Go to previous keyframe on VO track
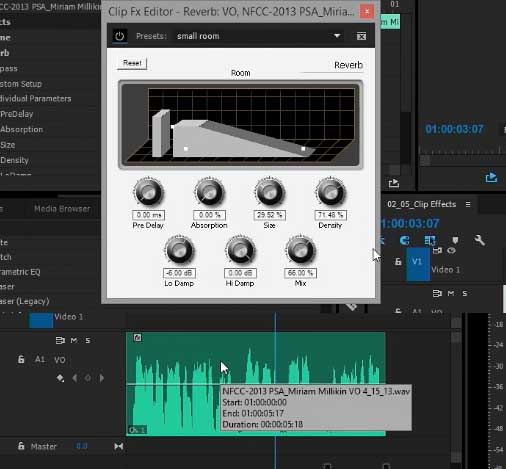Viewport: 506px width, 469px height. pyautogui.click(x=75, y=378)
